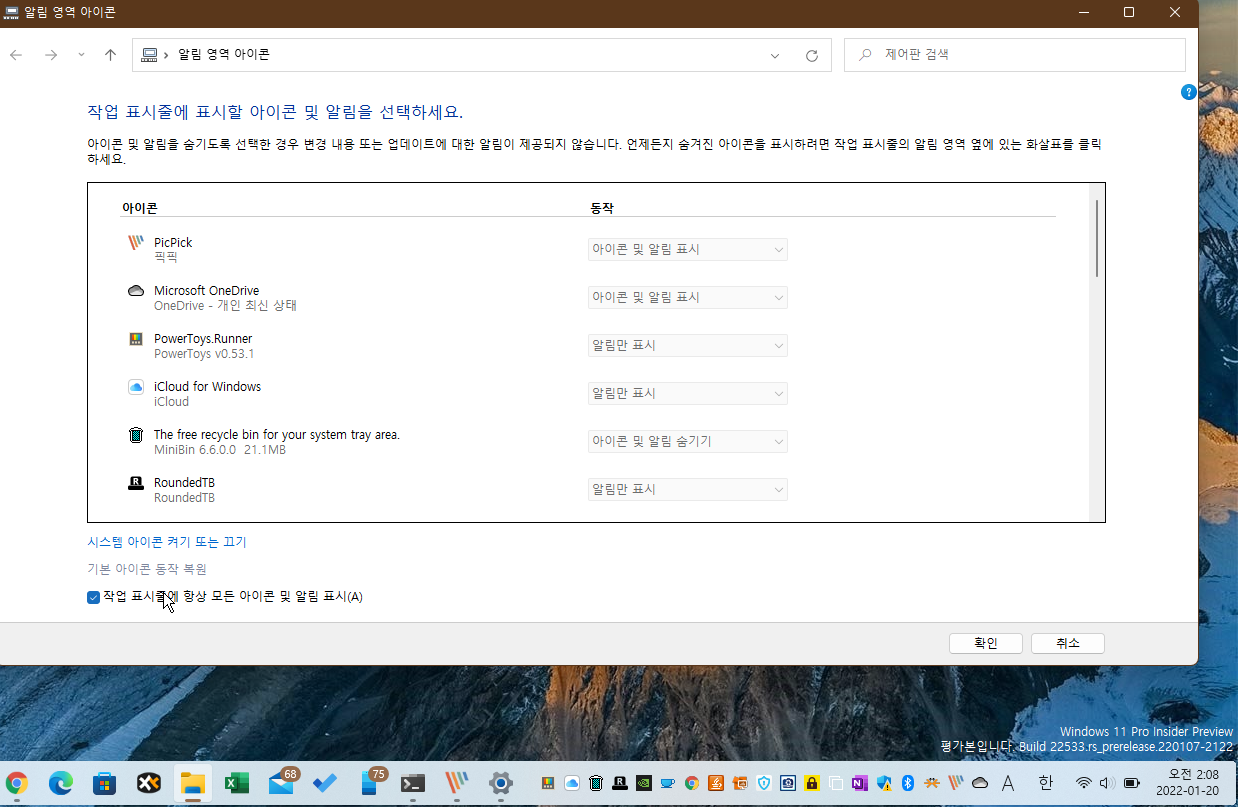
Task: Open PicPick from the taskbar
Action: [x=456, y=784]
